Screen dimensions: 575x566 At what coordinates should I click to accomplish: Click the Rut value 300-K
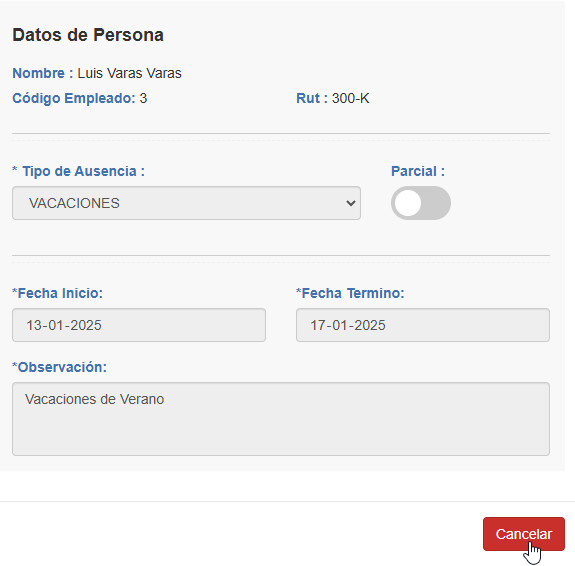click(x=351, y=98)
